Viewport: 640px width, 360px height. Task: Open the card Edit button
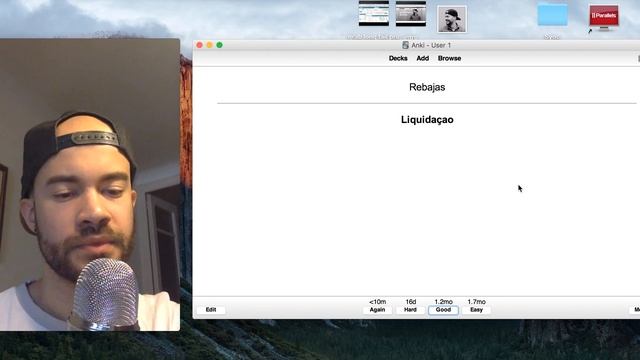211,310
